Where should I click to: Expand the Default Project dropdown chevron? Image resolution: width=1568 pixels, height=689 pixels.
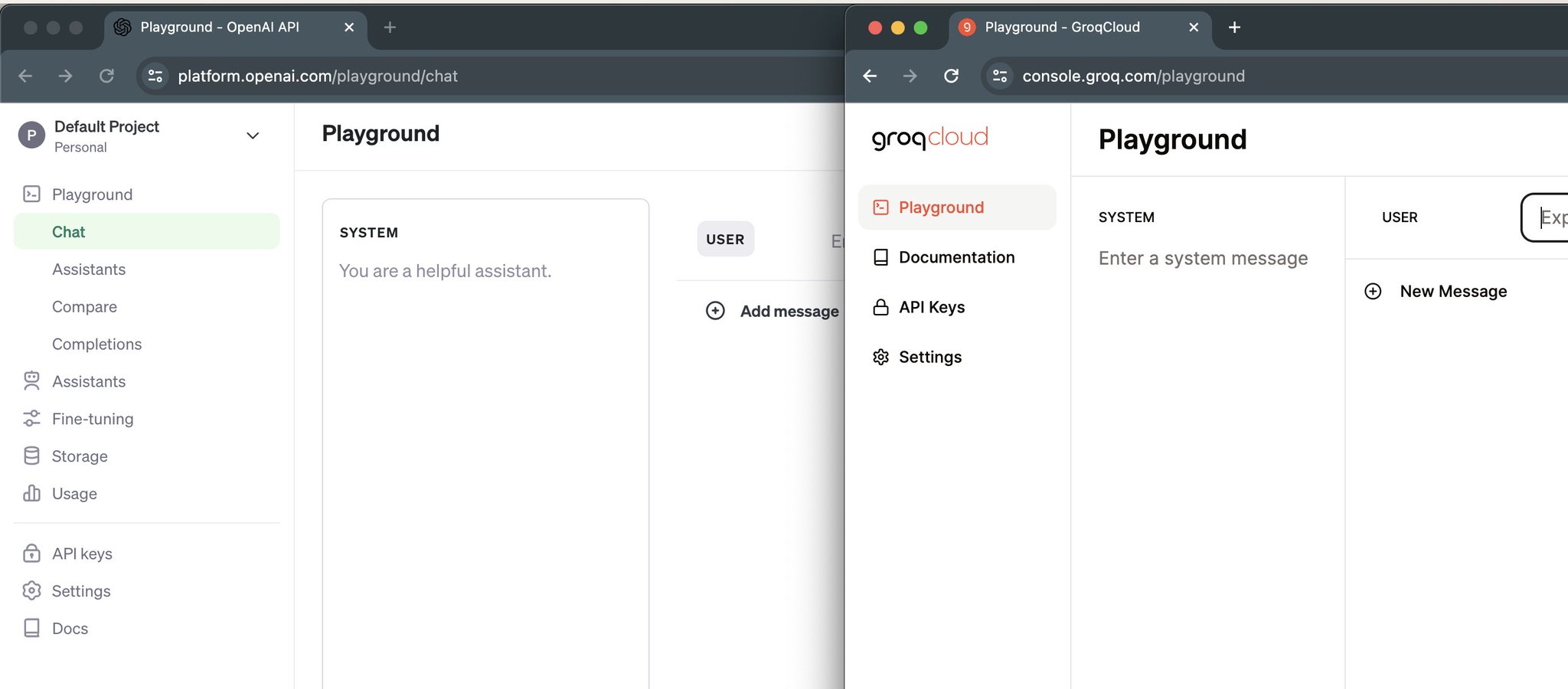[253, 136]
